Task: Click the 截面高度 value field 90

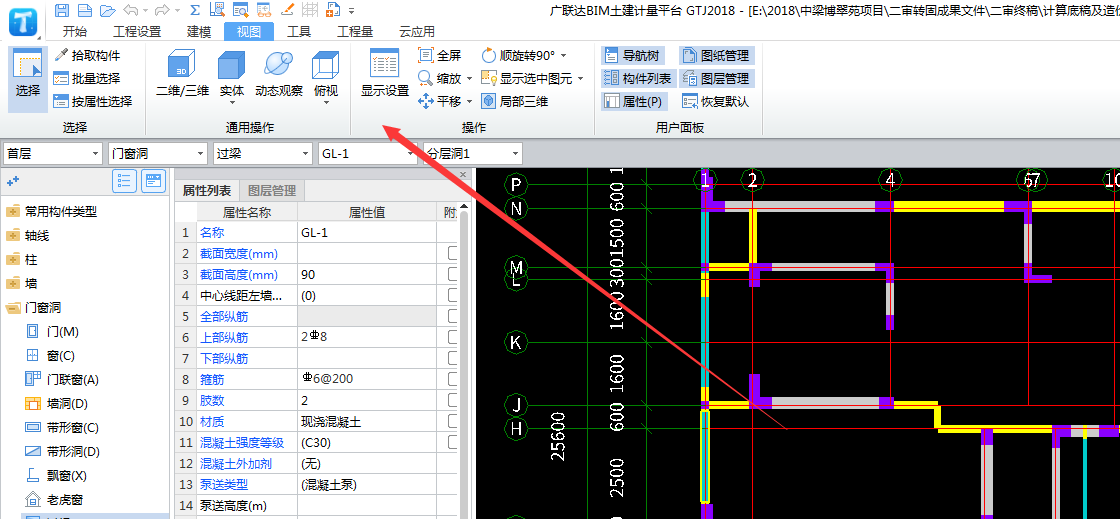Action: coord(366,275)
